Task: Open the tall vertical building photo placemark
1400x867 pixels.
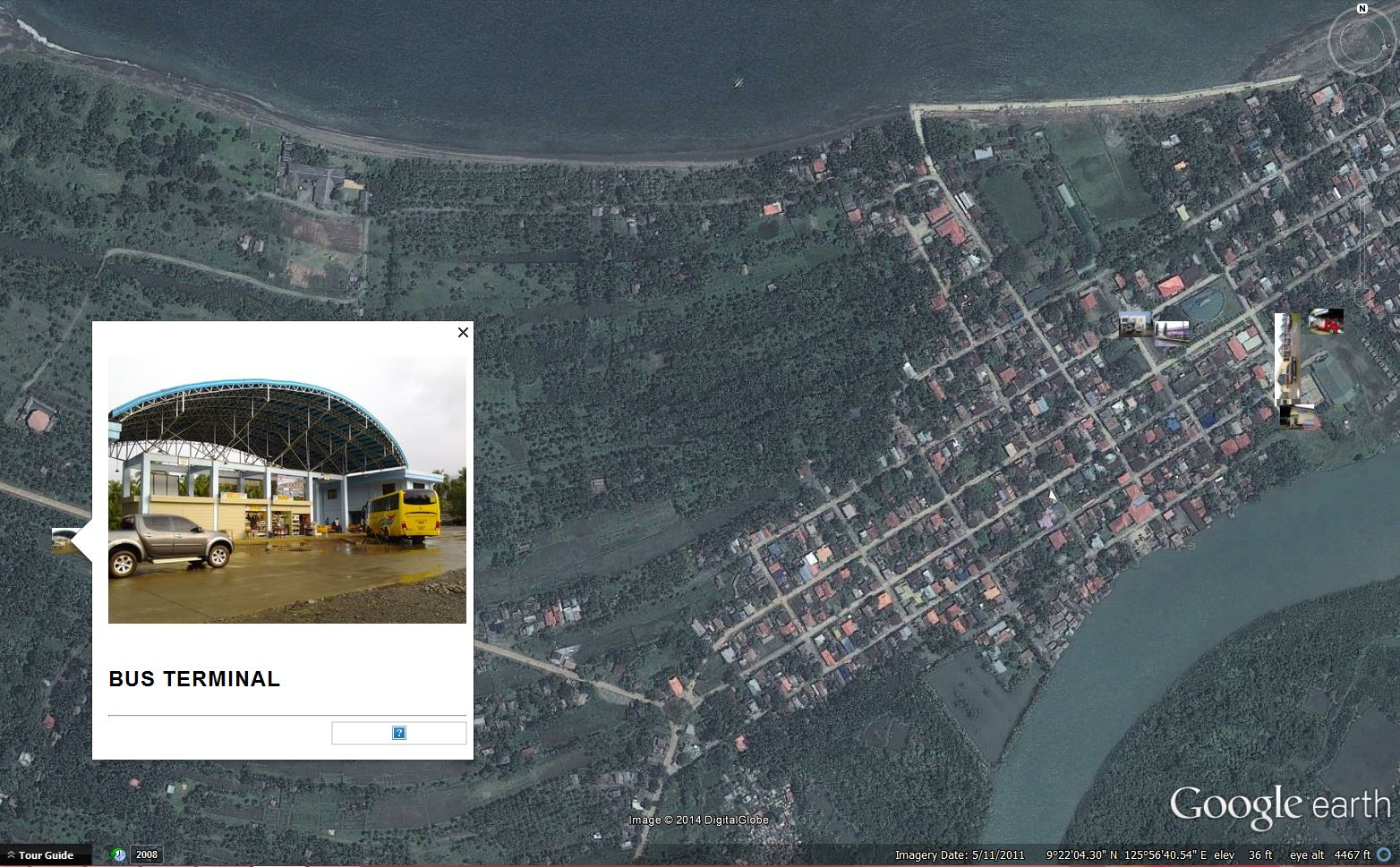Action: 1288,359
